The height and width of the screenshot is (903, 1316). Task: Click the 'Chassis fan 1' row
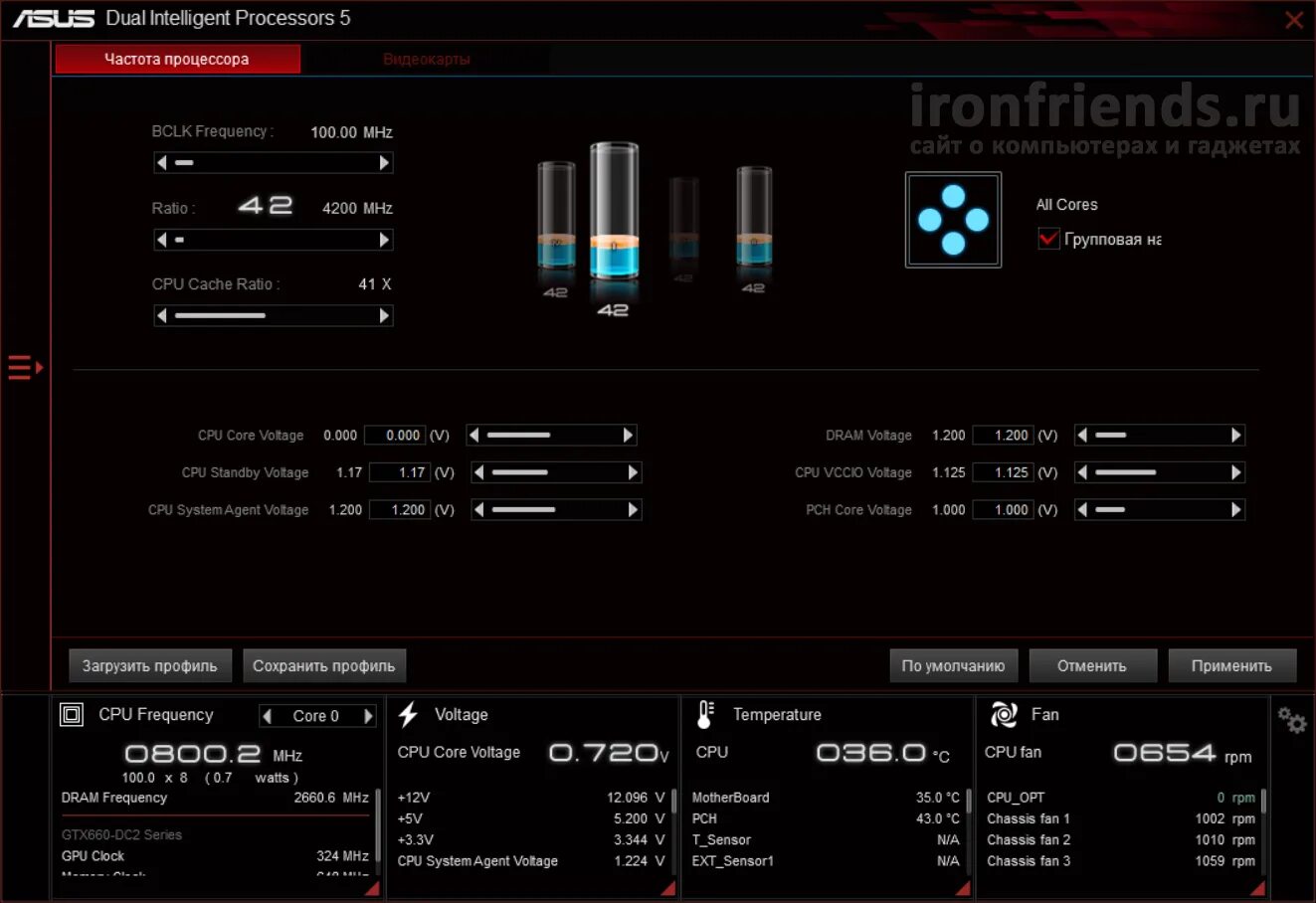pyautogui.click(x=1121, y=818)
